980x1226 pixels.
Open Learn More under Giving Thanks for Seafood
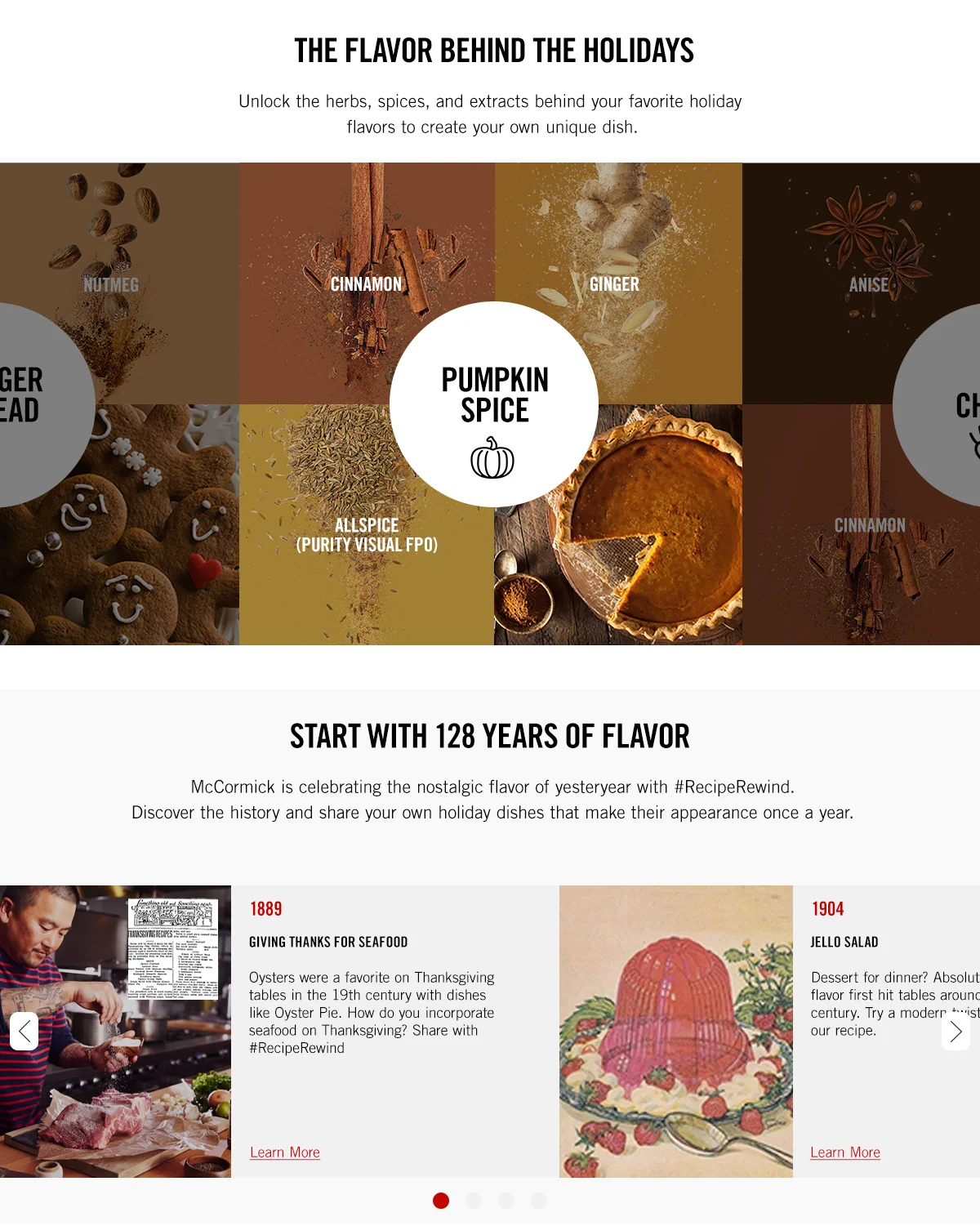point(285,1152)
